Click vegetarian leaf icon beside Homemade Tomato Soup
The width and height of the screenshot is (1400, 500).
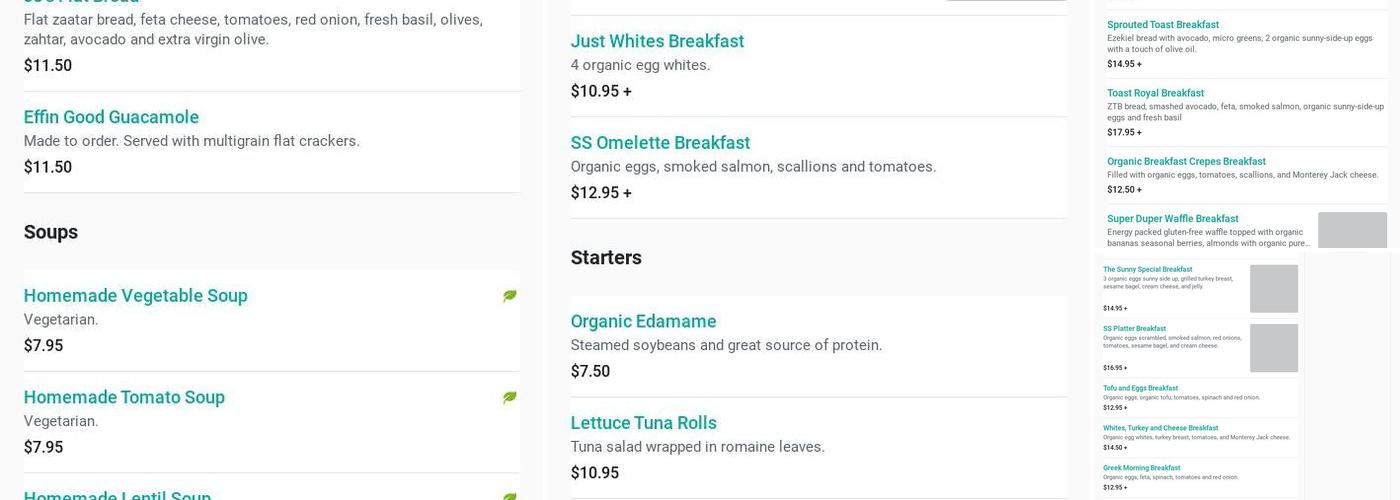(x=509, y=398)
